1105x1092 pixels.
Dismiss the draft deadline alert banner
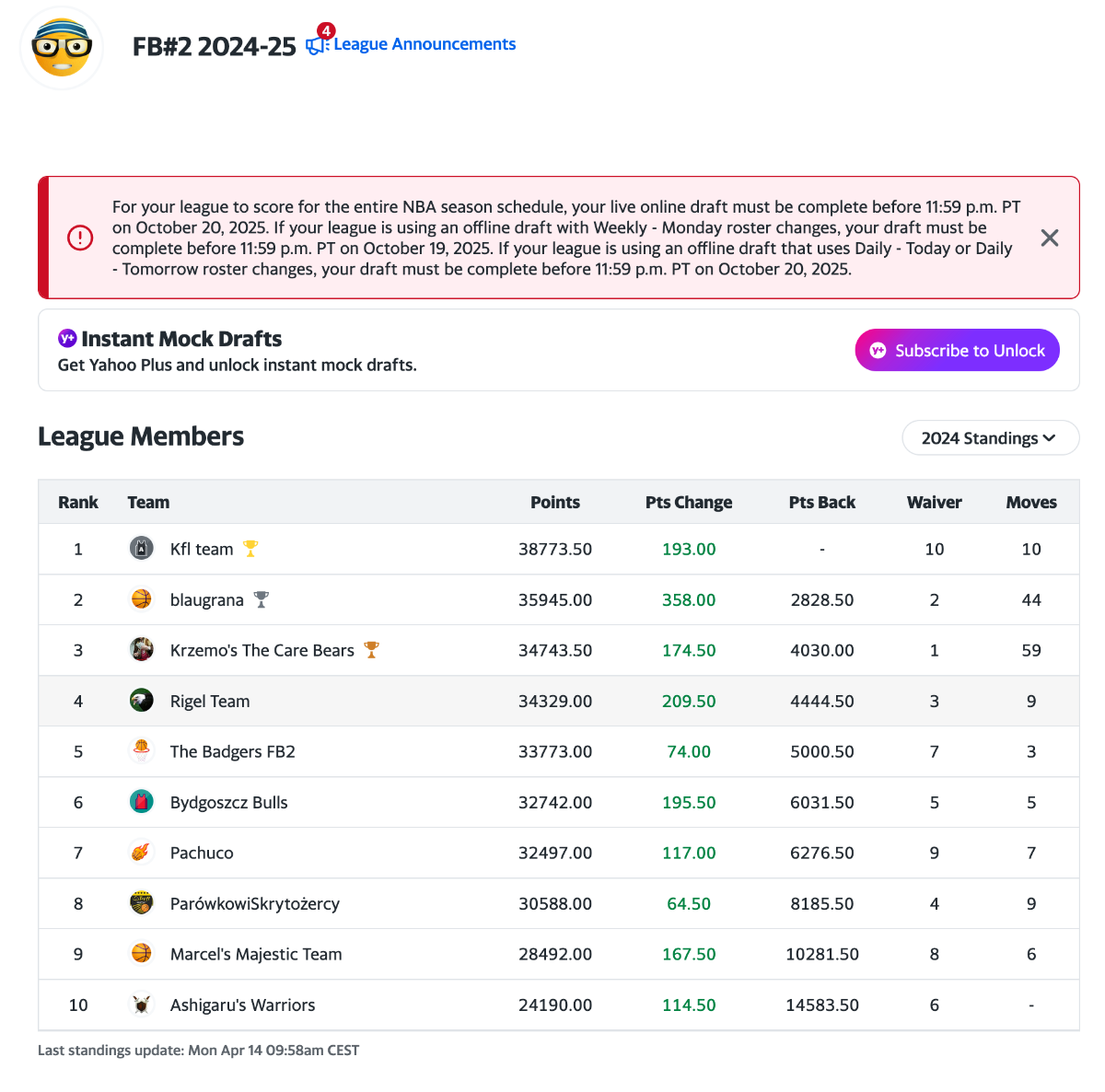[x=1049, y=238]
